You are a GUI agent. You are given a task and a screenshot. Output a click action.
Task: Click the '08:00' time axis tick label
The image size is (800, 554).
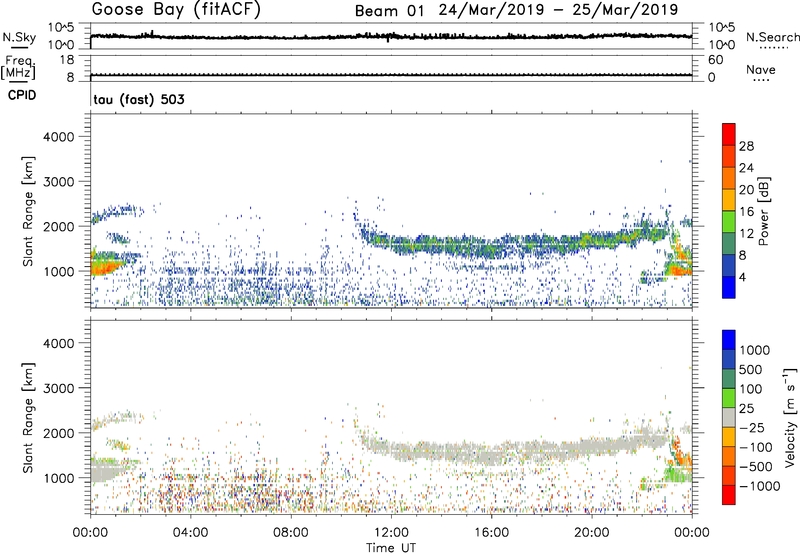[x=291, y=533]
